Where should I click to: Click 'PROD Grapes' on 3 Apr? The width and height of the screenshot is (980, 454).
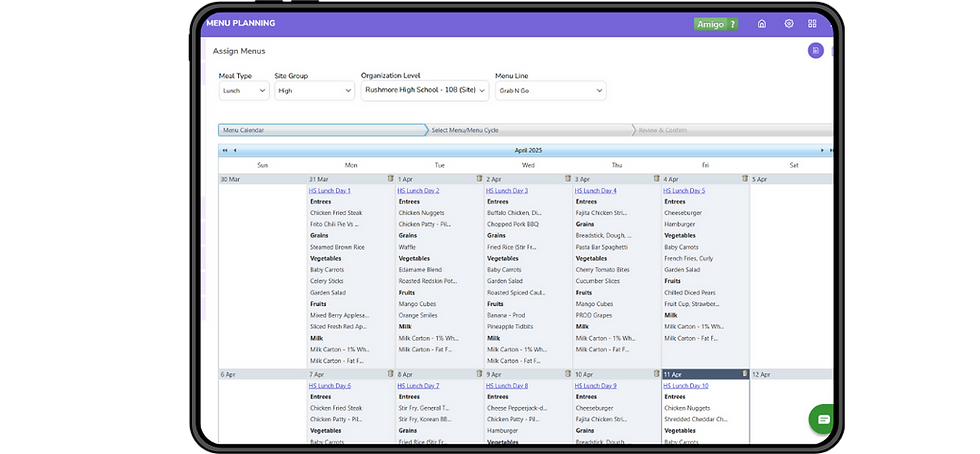point(594,315)
